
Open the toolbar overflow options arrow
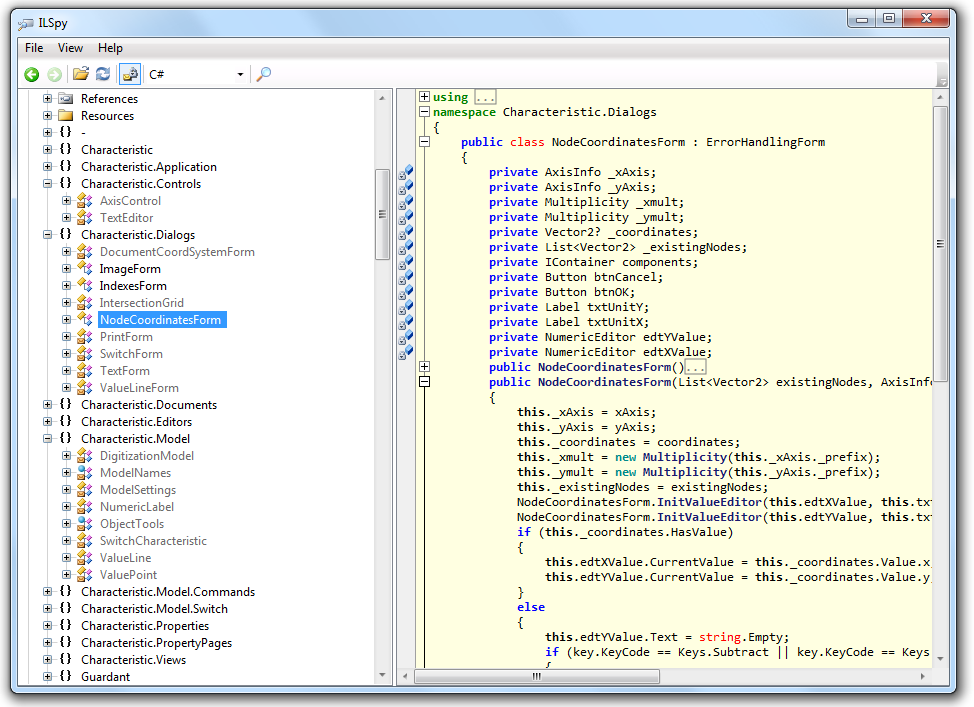942,81
